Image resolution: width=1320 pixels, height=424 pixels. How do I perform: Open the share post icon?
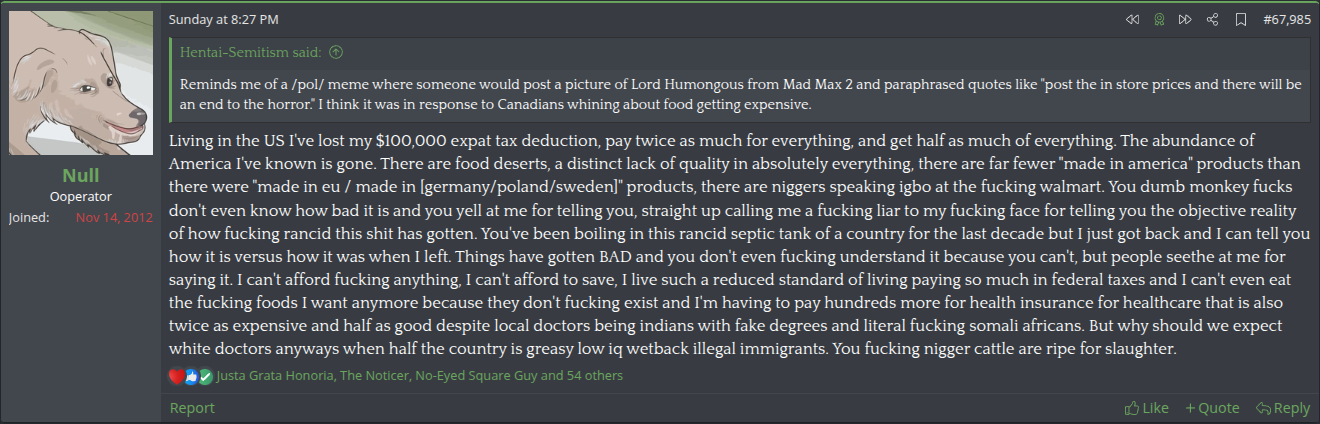[1212, 19]
